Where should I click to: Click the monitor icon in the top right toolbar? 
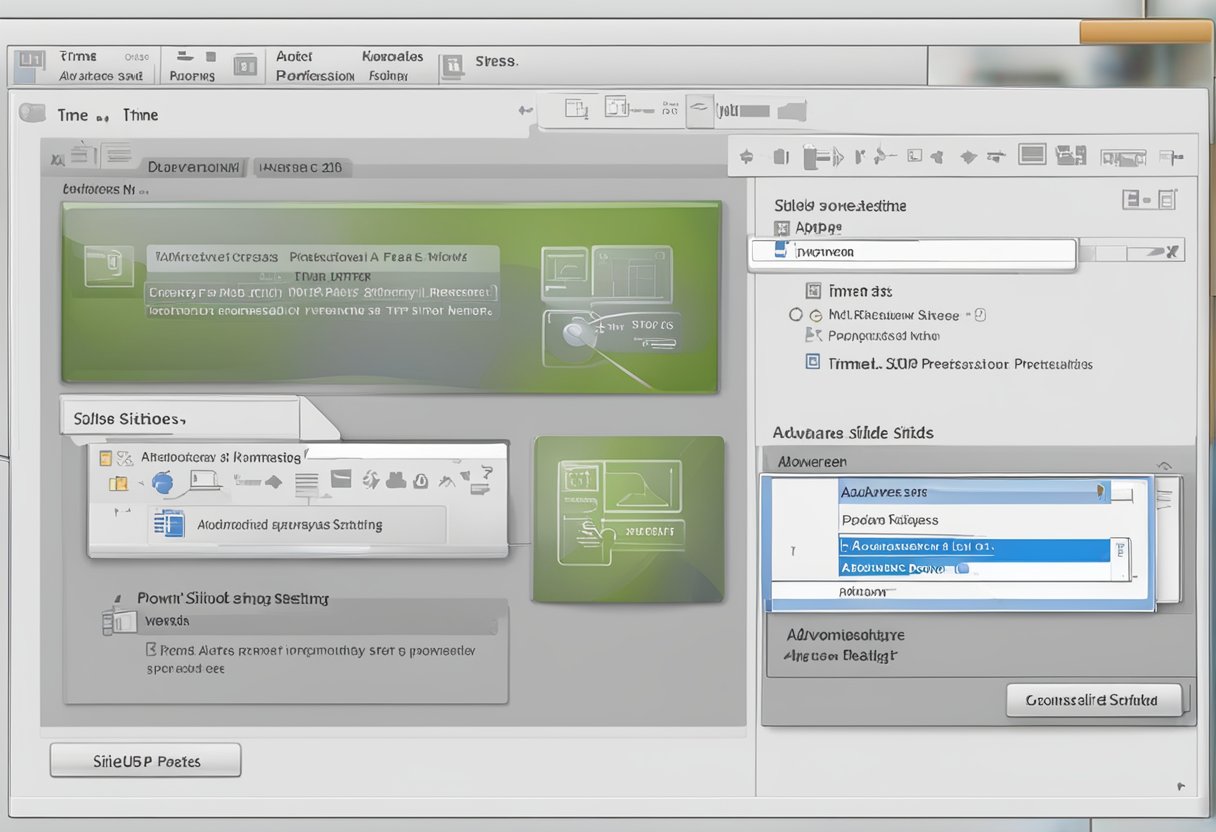[1032, 155]
